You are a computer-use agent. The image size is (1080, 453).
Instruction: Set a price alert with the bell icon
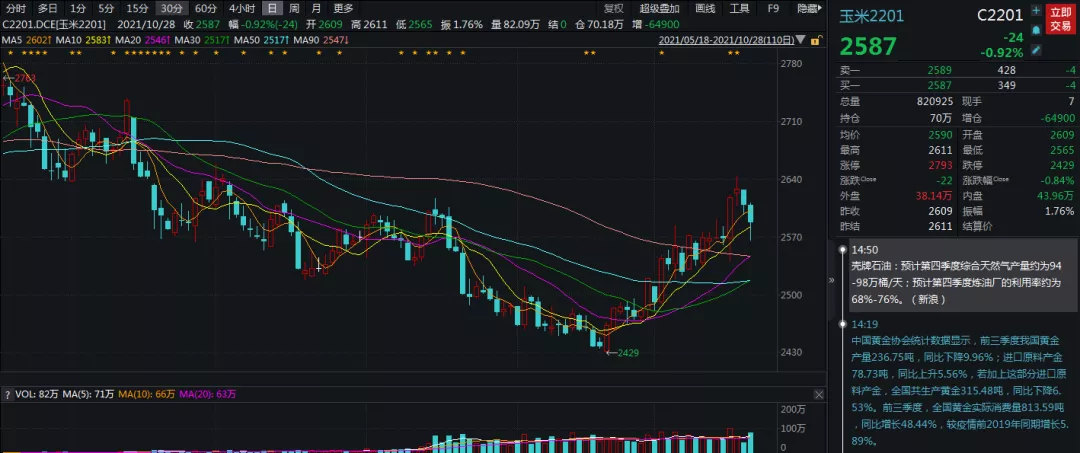(1036, 30)
